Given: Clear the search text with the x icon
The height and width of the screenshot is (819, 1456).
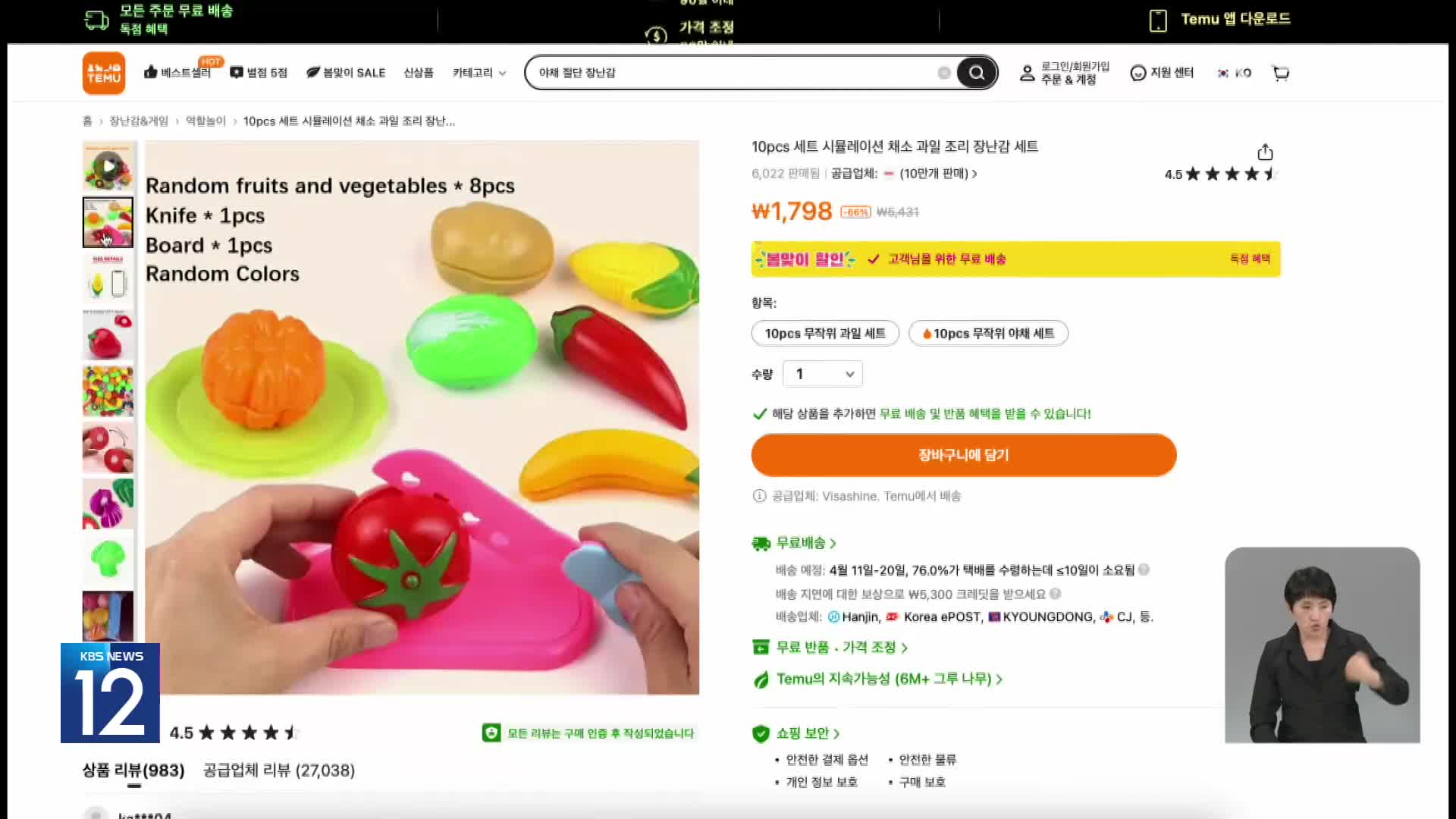Looking at the screenshot, I should [944, 73].
